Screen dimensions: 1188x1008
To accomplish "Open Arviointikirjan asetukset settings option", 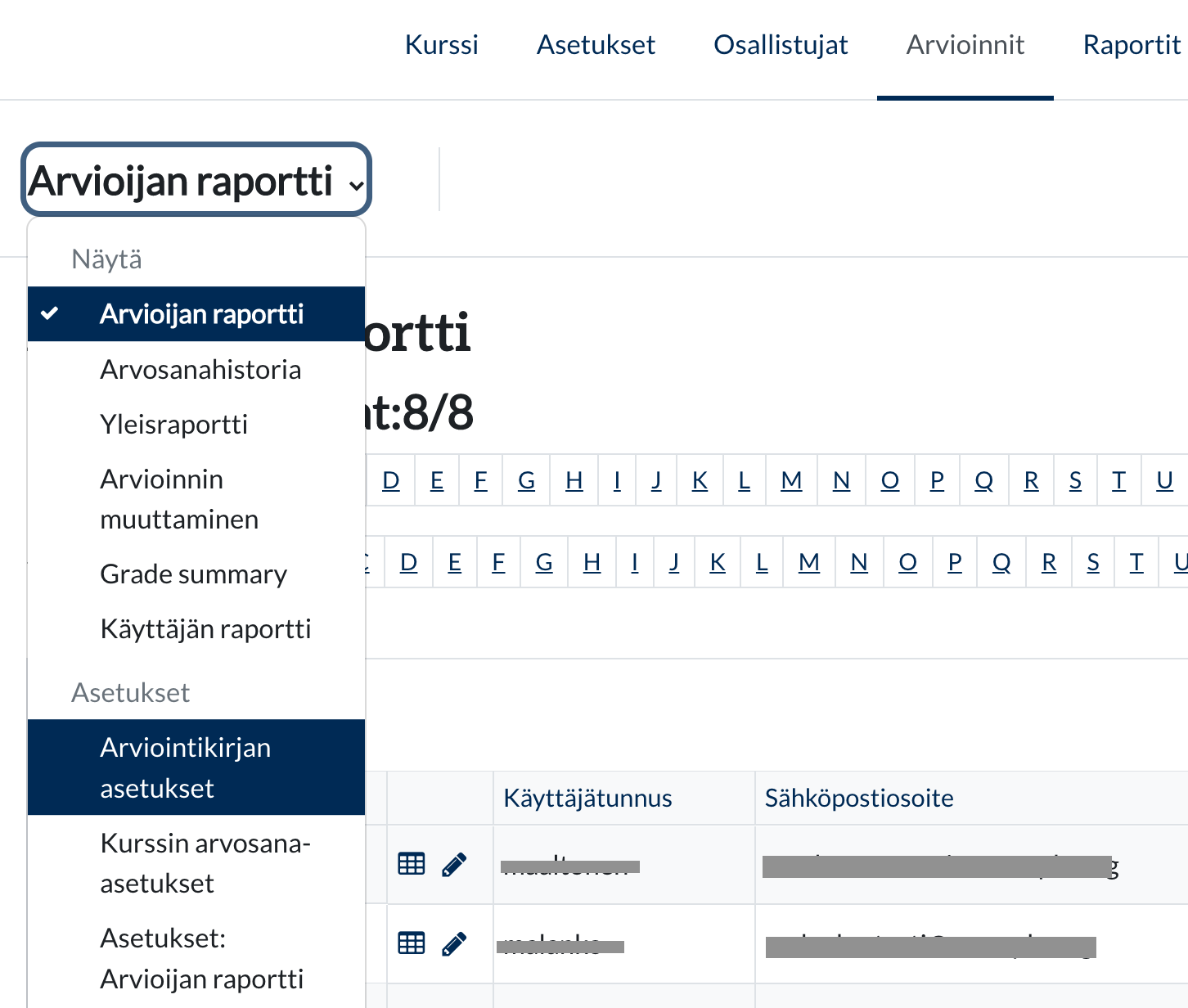I will [185, 767].
